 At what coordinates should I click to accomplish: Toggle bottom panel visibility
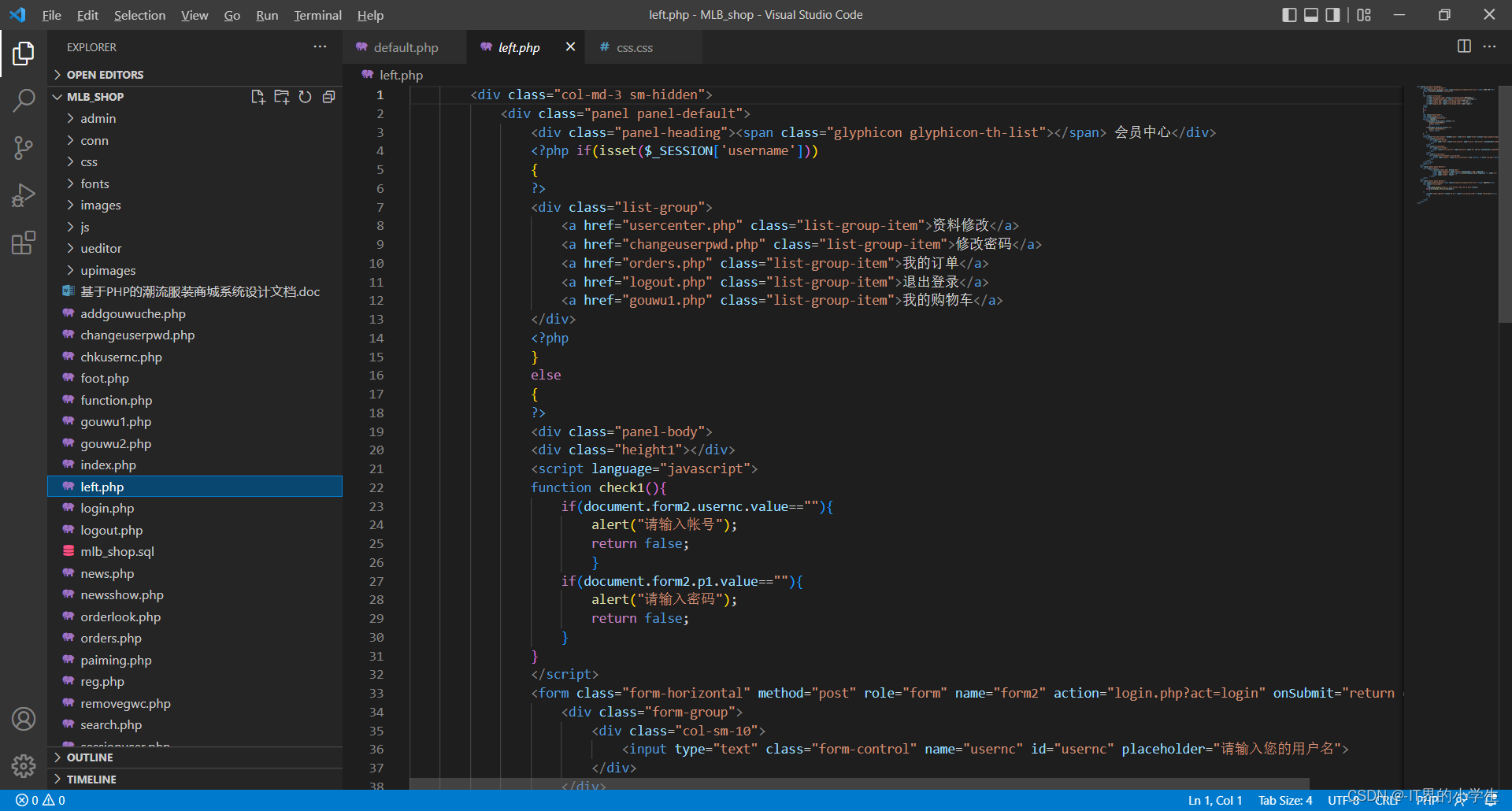click(x=1311, y=15)
